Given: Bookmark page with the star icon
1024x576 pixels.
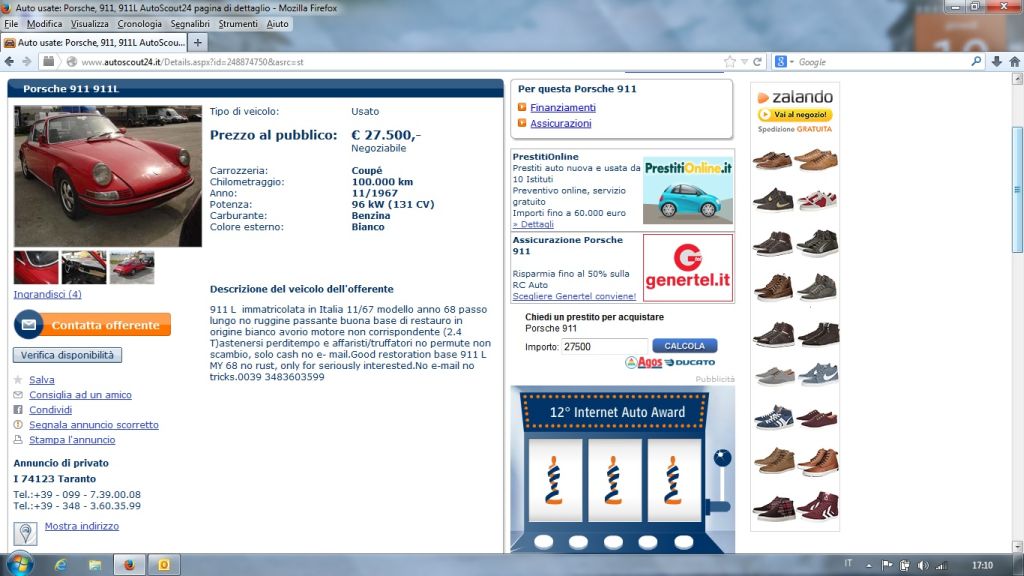Looking at the screenshot, I should (729, 61).
